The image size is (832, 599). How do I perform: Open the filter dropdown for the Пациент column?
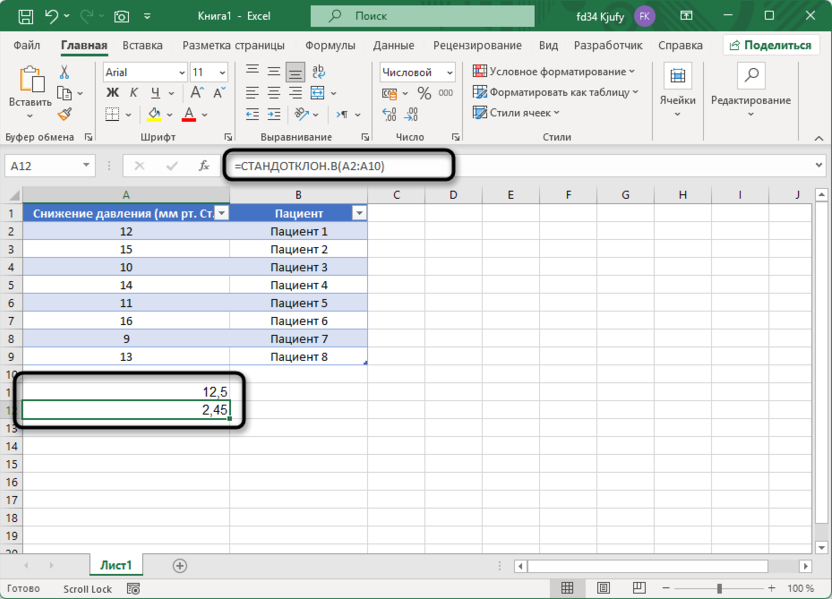(359, 213)
